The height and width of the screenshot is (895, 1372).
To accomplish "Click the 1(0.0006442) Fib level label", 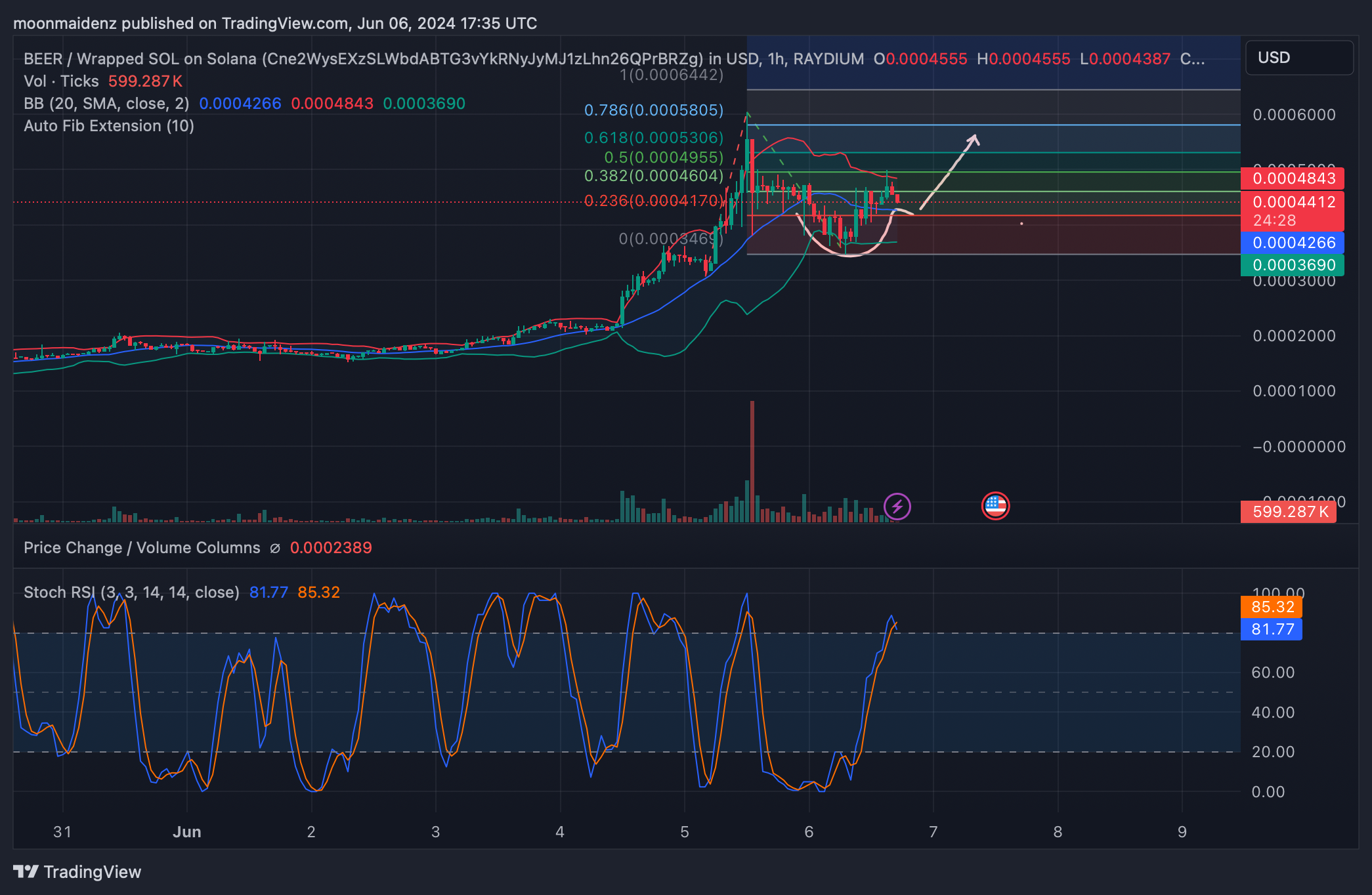I will pos(672,75).
